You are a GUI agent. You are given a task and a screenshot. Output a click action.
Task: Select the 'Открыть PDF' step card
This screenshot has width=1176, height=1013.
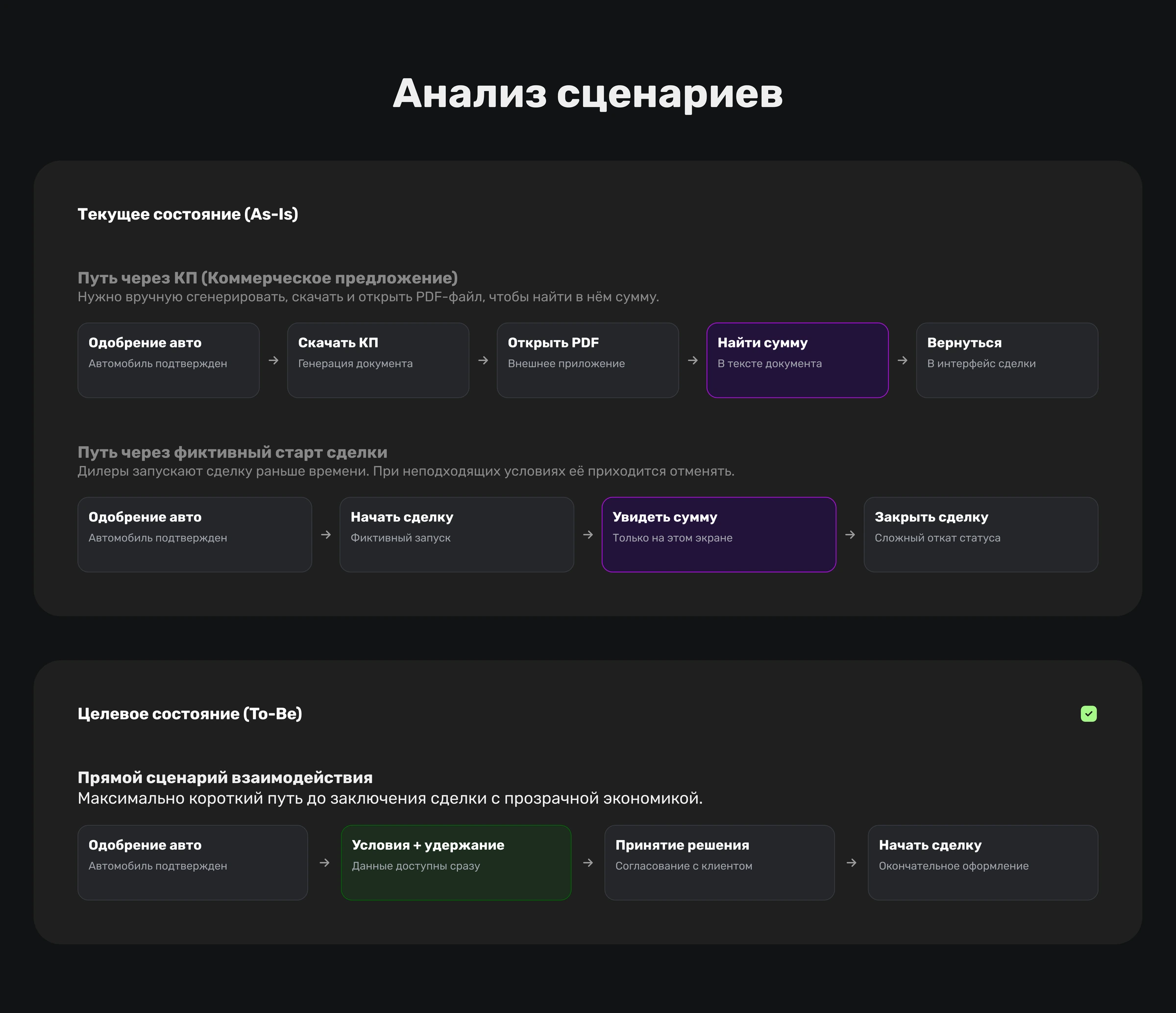(588, 360)
